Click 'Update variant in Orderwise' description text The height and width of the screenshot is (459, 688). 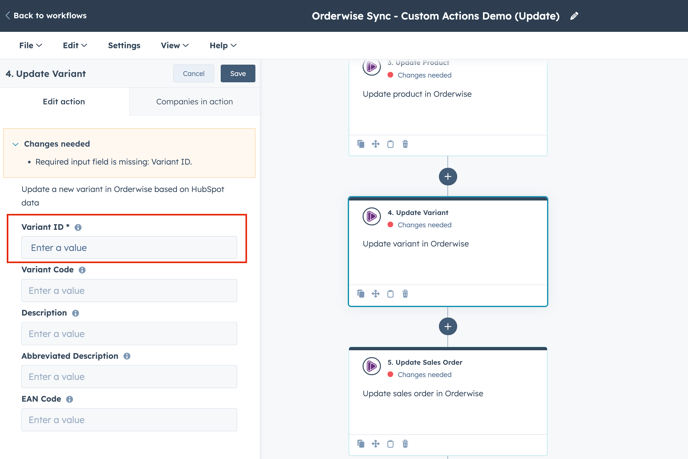point(416,244)
